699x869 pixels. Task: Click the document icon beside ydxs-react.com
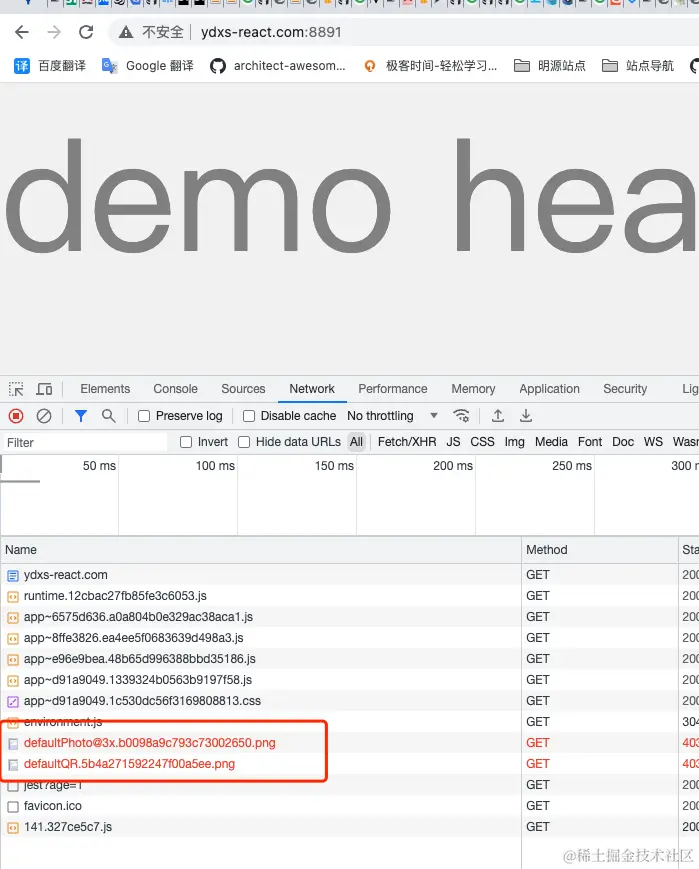tap(13, 576)
